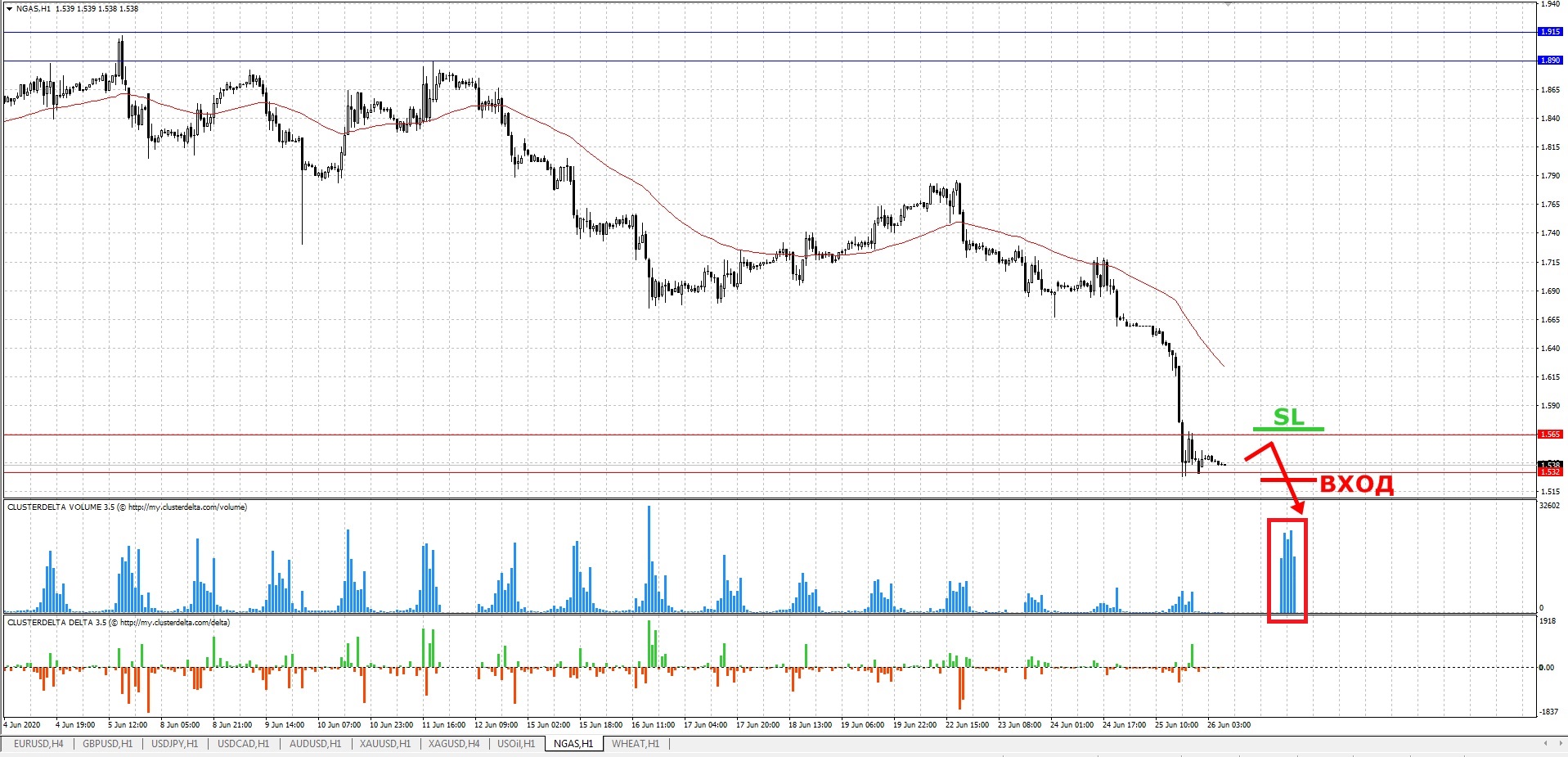This screenshot has width=1568, height=757.
Task: Switch to the USOil,H1 chart tab
Action: click(x=516, y=744)
